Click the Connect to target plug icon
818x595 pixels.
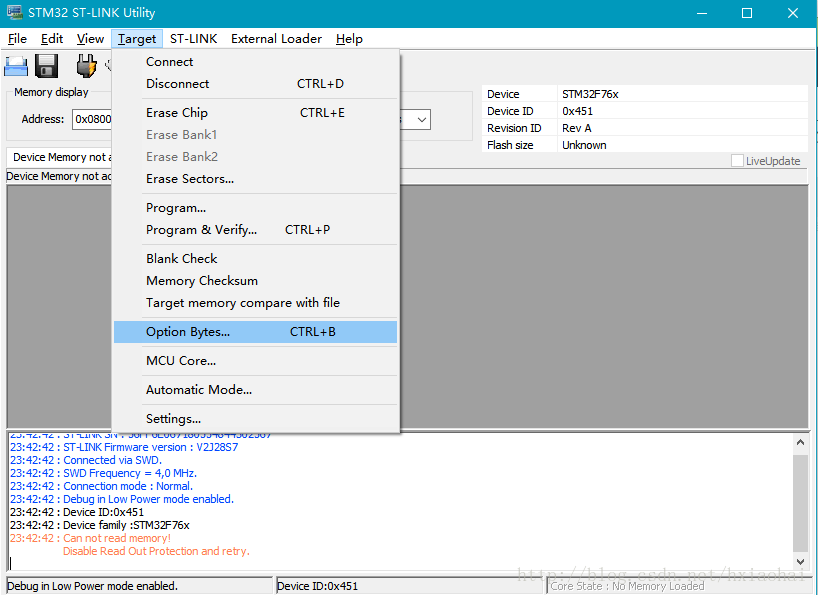[x=86, y=66]
